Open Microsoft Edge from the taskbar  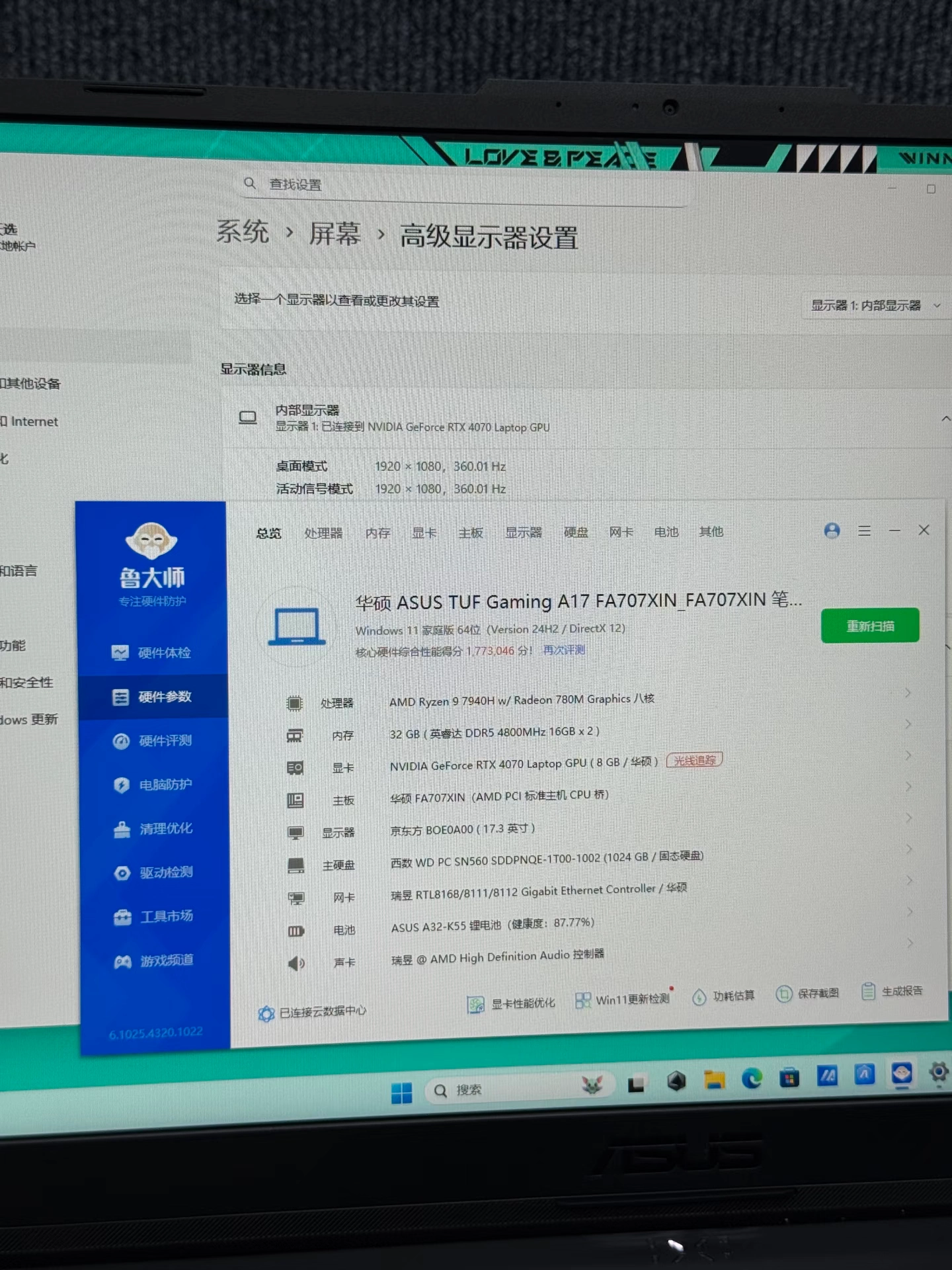[752, 1079]
